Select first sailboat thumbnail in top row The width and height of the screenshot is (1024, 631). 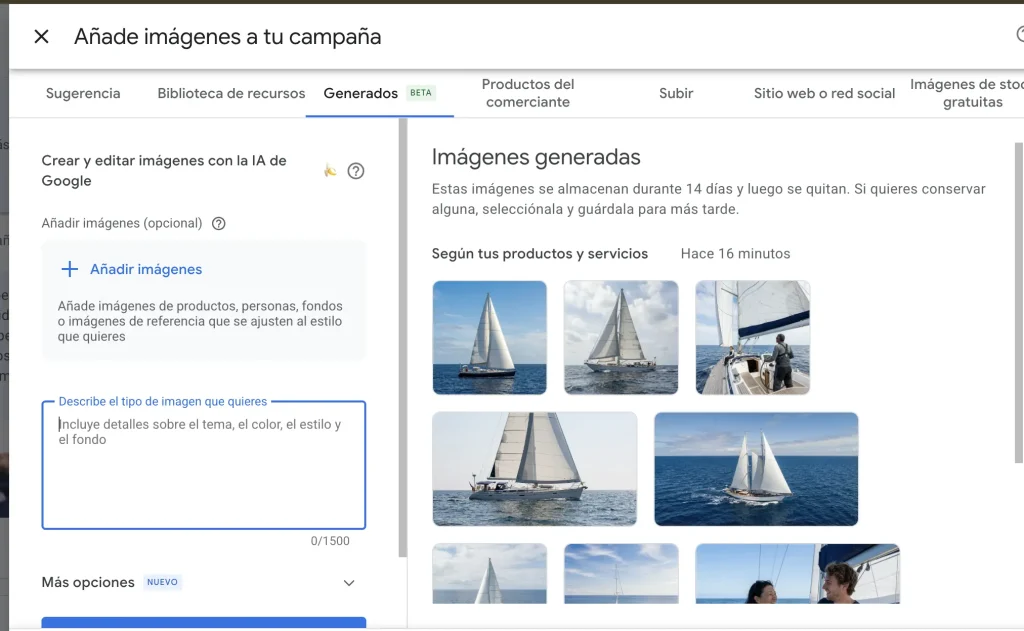(x=490, y=338)
